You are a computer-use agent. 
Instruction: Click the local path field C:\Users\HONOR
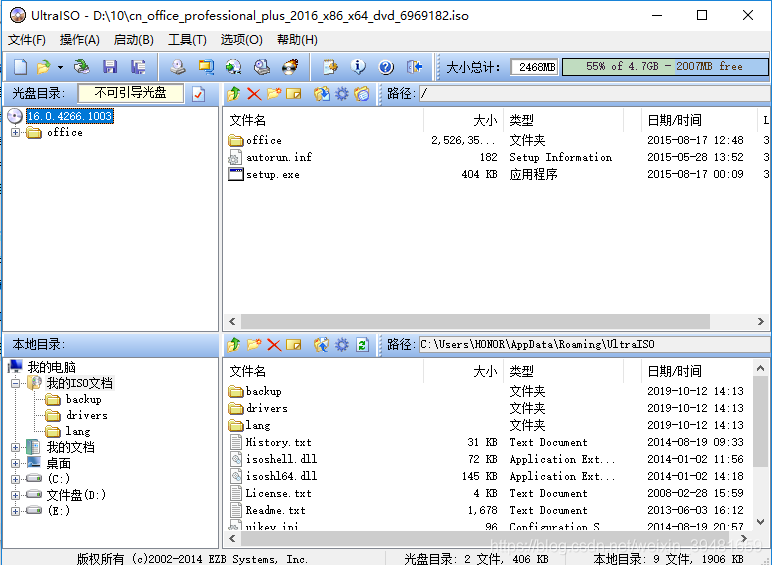595,345
